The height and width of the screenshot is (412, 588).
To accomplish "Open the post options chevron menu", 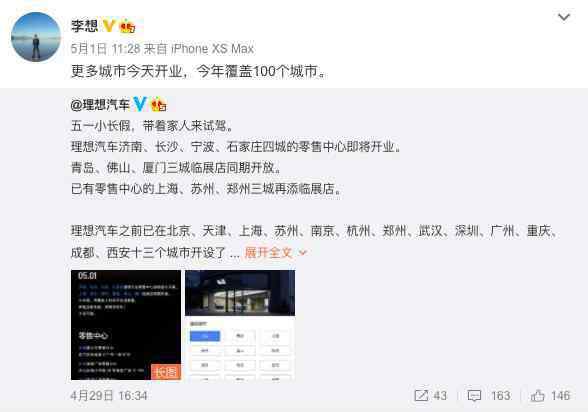I will [x=564, y=17].
